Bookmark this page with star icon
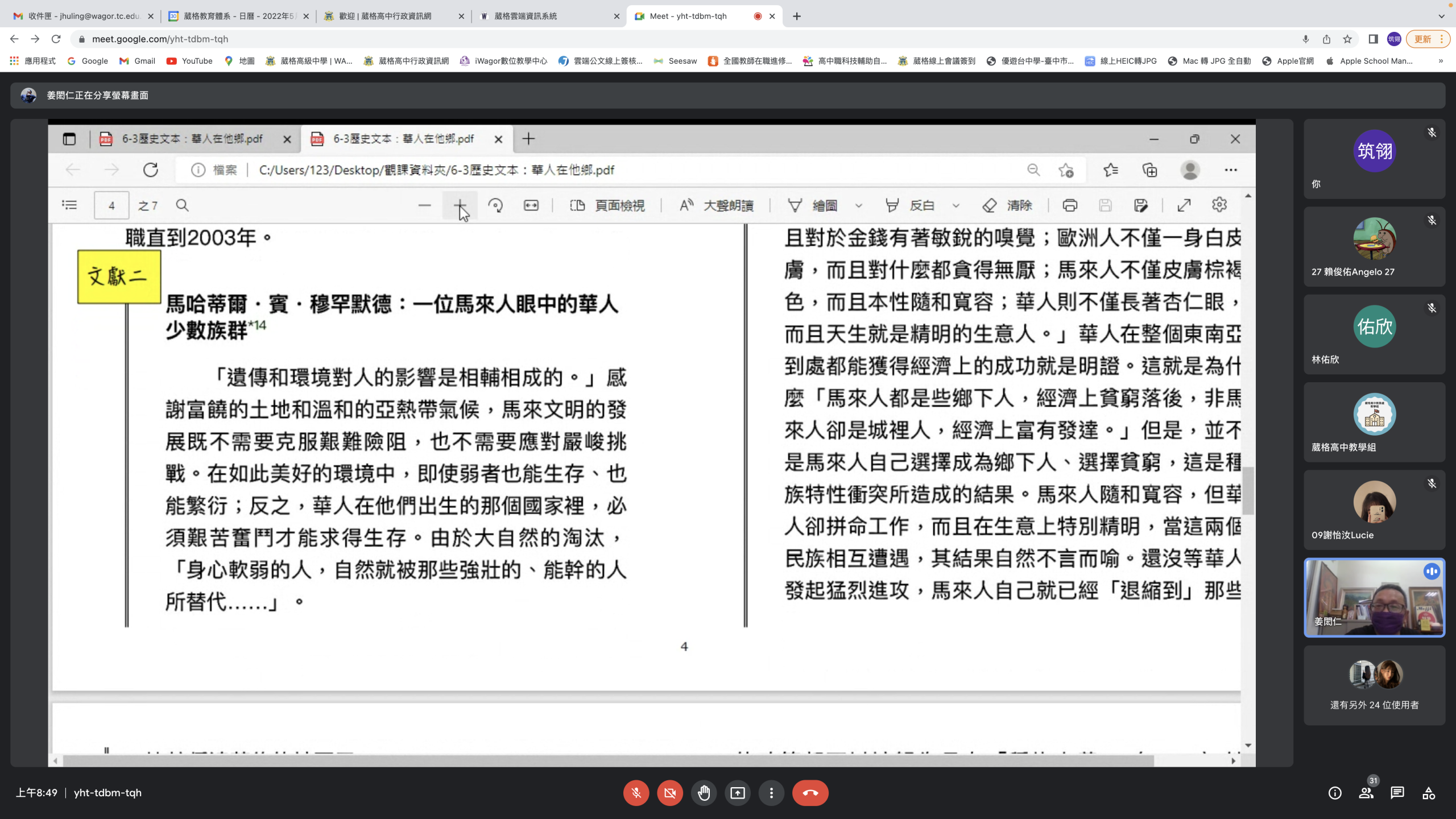 point(1347,39)
